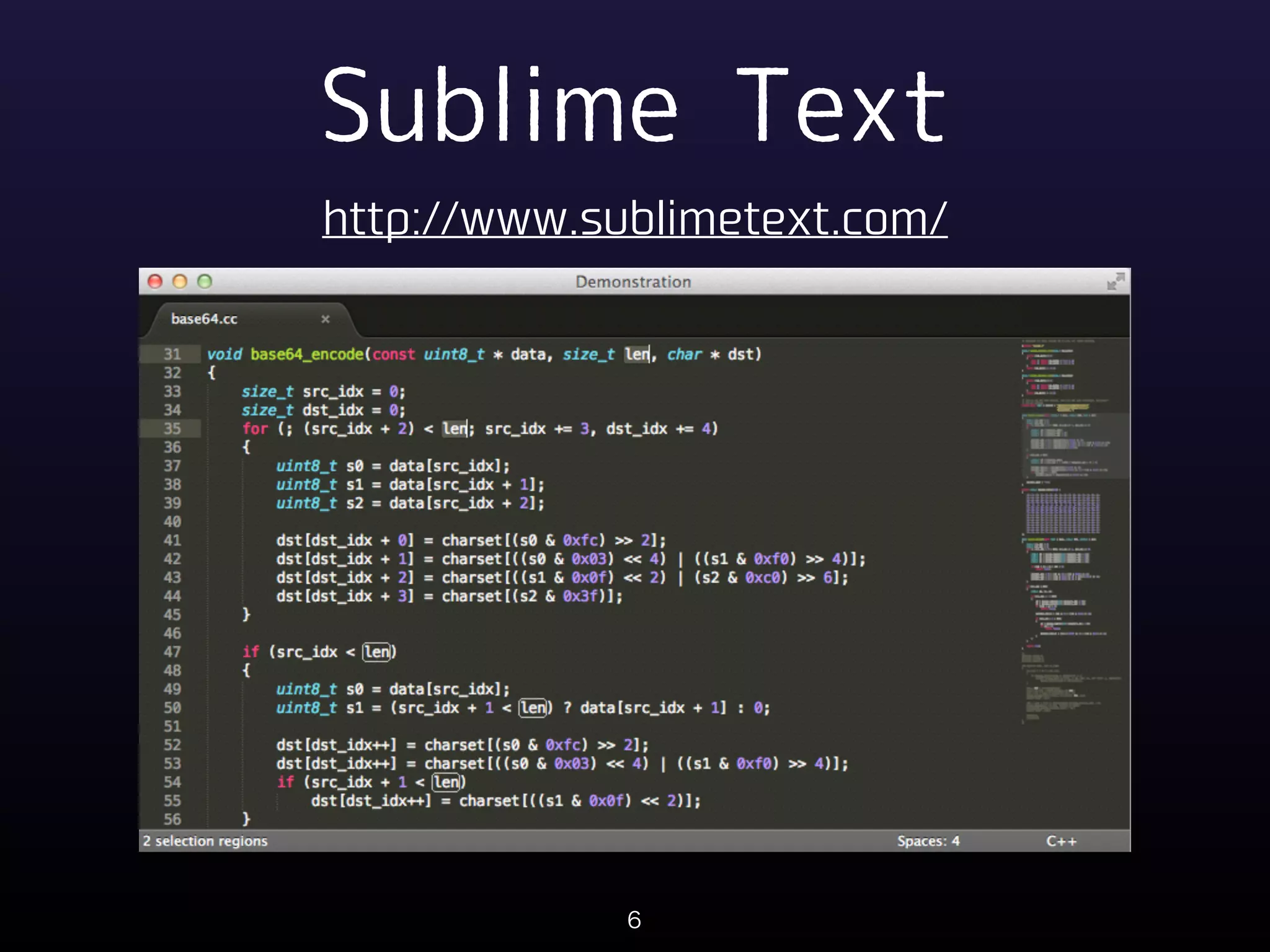
Task: Click the minimap code overview
Action: click(x=1075, y=533)
